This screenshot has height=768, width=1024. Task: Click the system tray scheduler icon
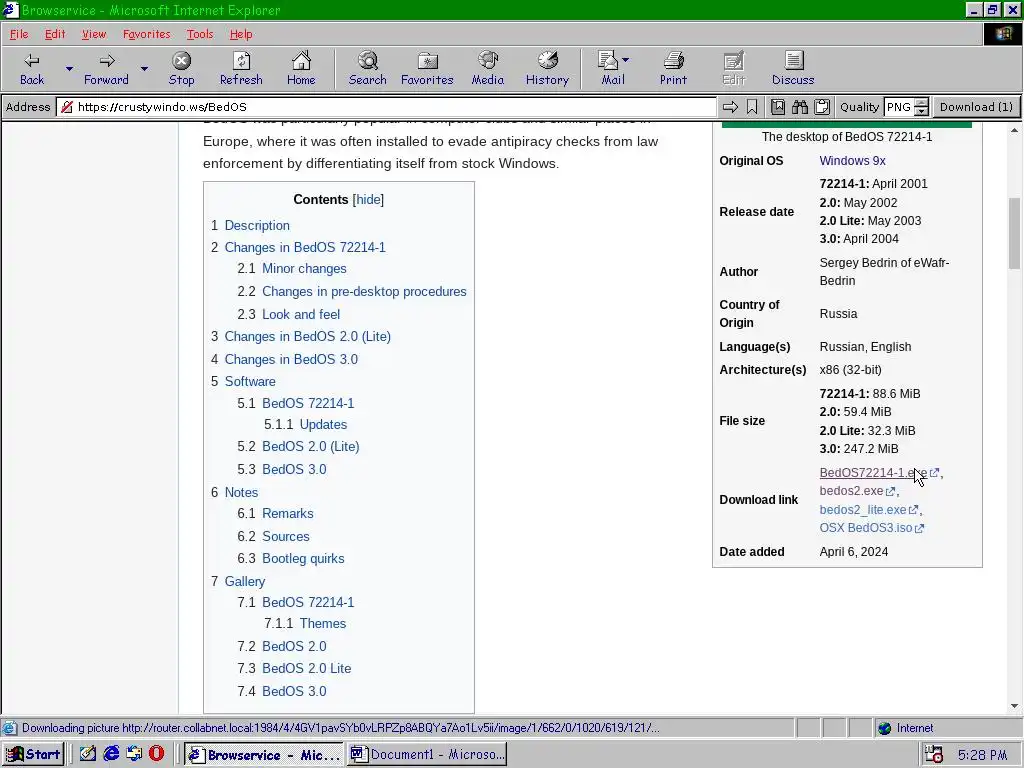pyautogui.click(x=934, y=754)
